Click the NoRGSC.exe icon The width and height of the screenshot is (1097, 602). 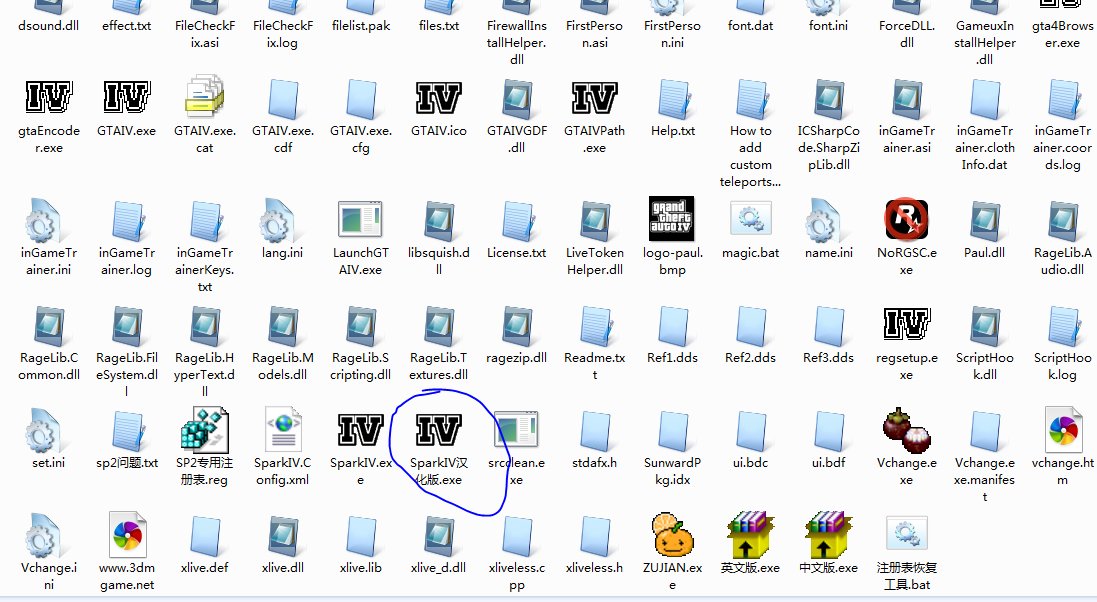tap(907, 220)
